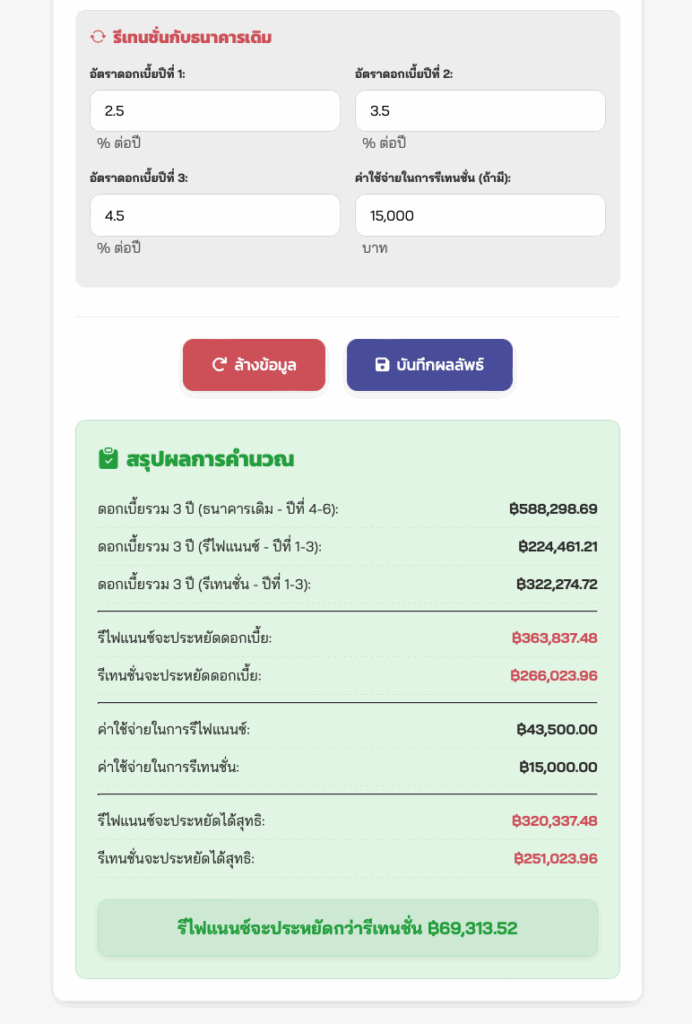Viewport: 692px width, 1024px height.
Task: Click the sync icon beside the รีเทนชั่นกับธนาคารเดิม heading
Action: point(98,37)
